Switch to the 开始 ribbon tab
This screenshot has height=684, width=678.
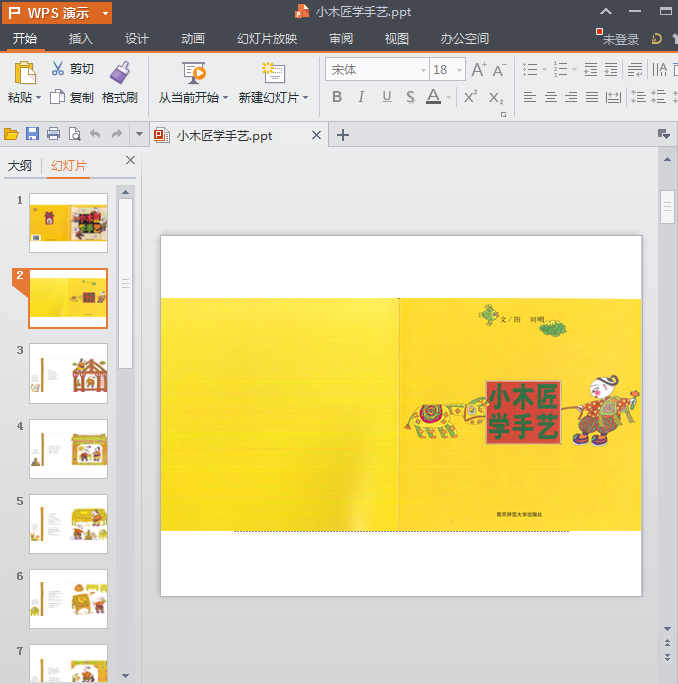tap(24, 39)
